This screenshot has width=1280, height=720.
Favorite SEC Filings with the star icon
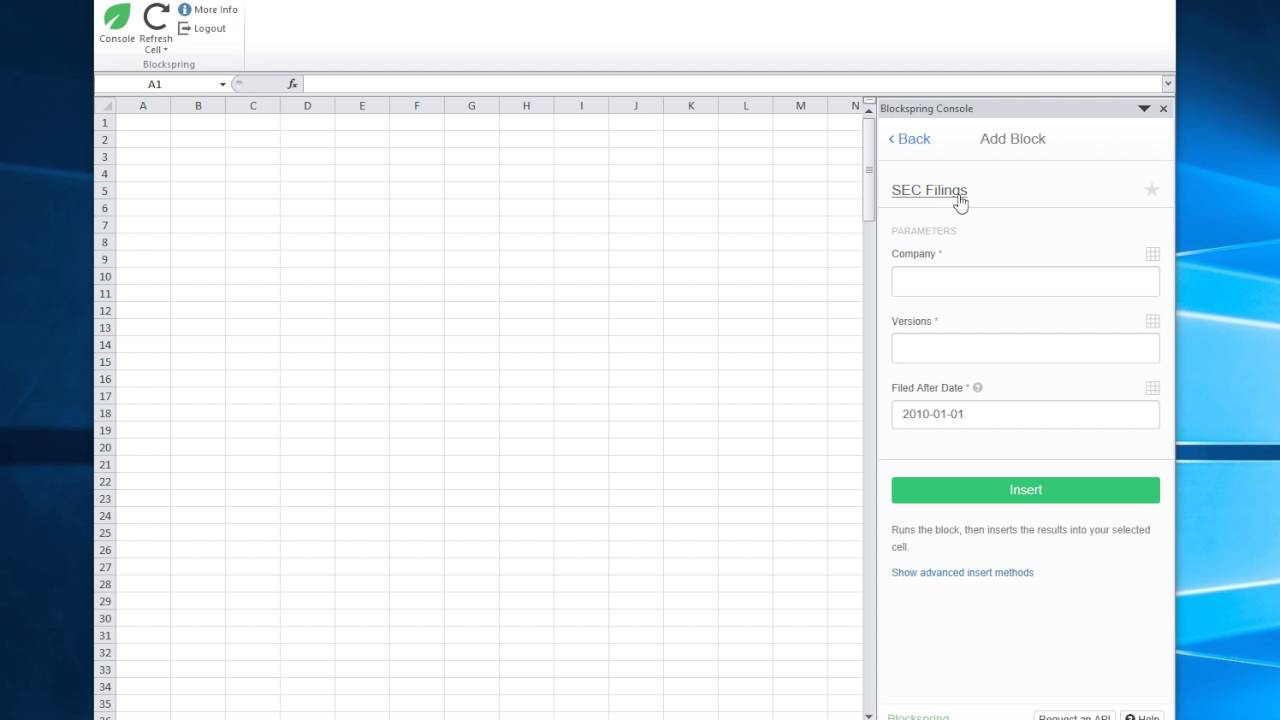(x=1152, y=190)
